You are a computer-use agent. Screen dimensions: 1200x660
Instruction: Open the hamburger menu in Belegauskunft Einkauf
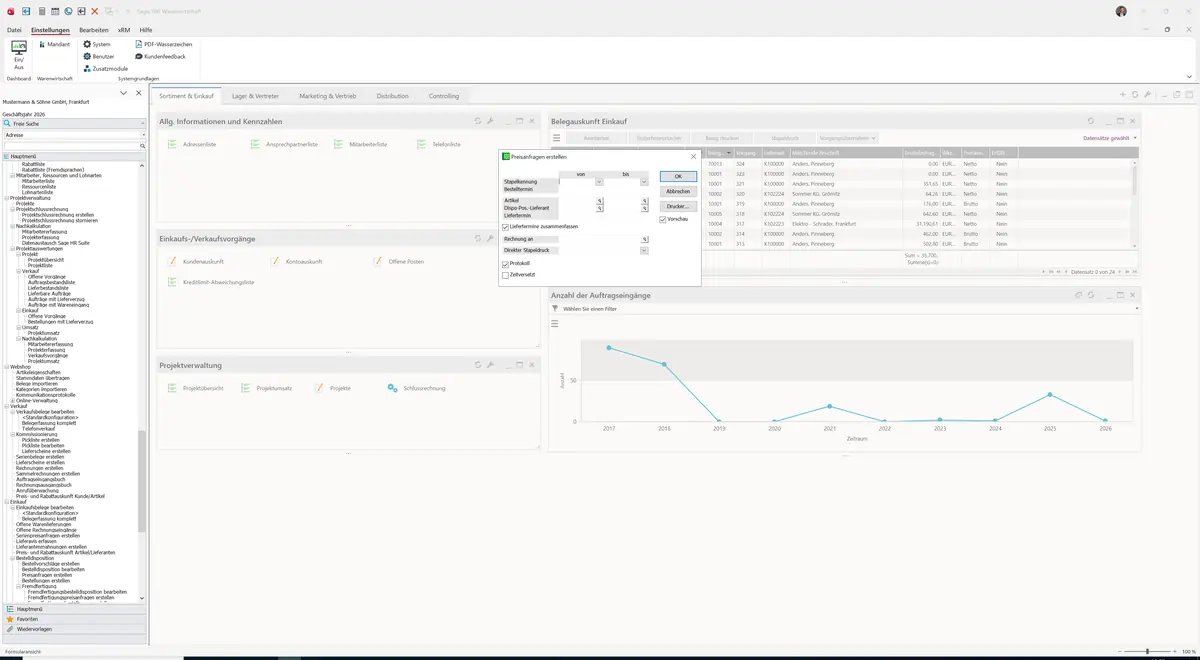557,138
